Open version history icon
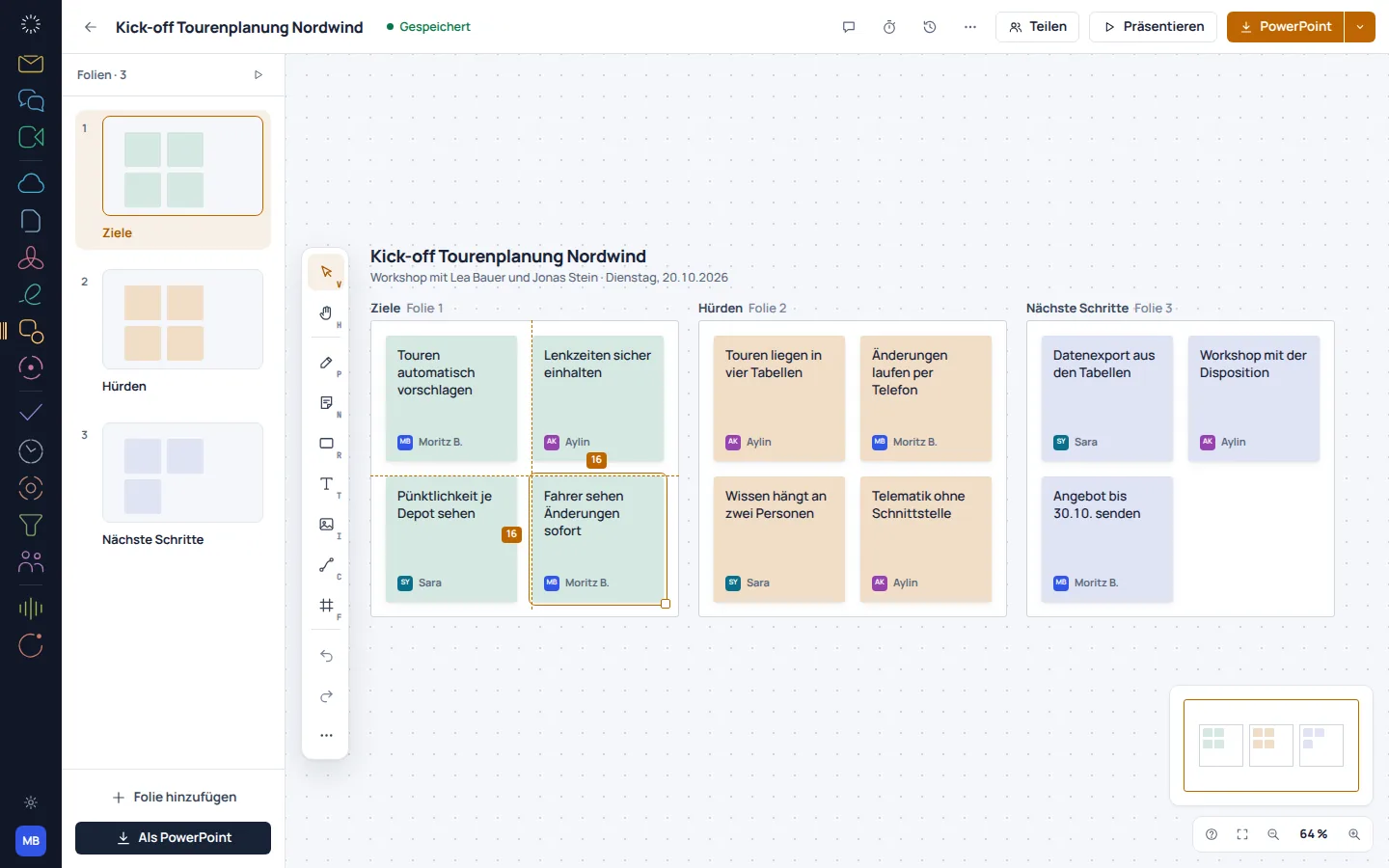The width and height of the screenshot is (1389, 868). point(930,27)
